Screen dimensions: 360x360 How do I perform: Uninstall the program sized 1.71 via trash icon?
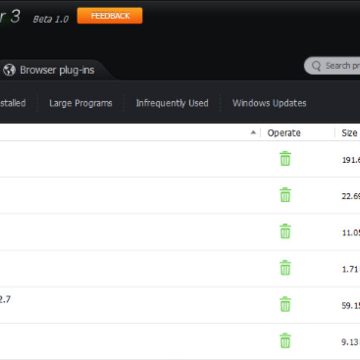(x=285, y=267)
